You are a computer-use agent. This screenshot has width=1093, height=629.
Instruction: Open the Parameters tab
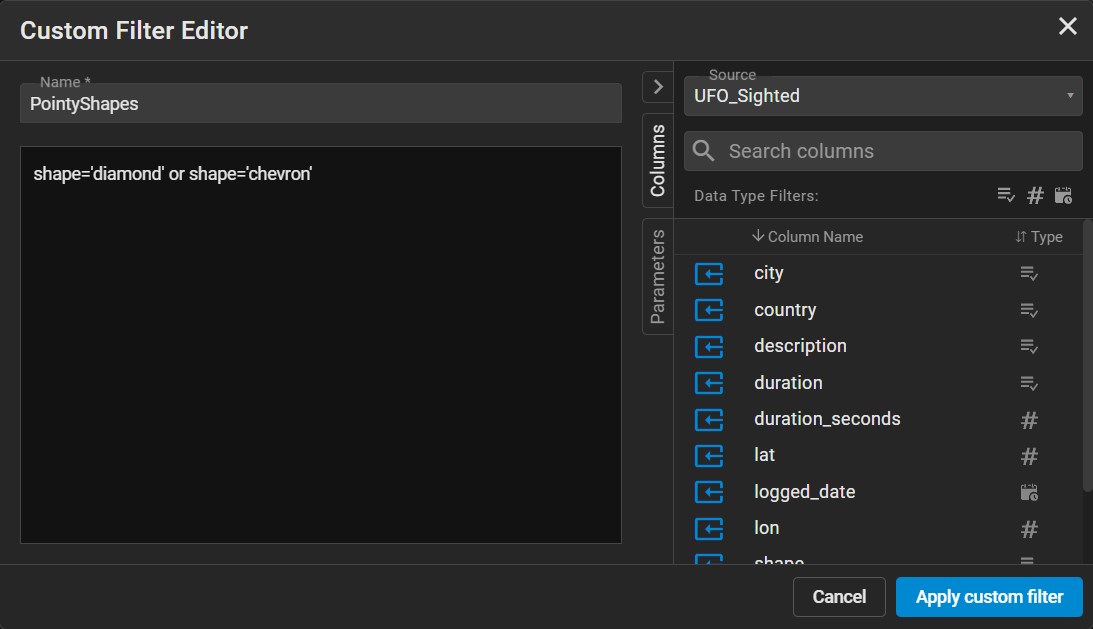(x=657, y=276)
